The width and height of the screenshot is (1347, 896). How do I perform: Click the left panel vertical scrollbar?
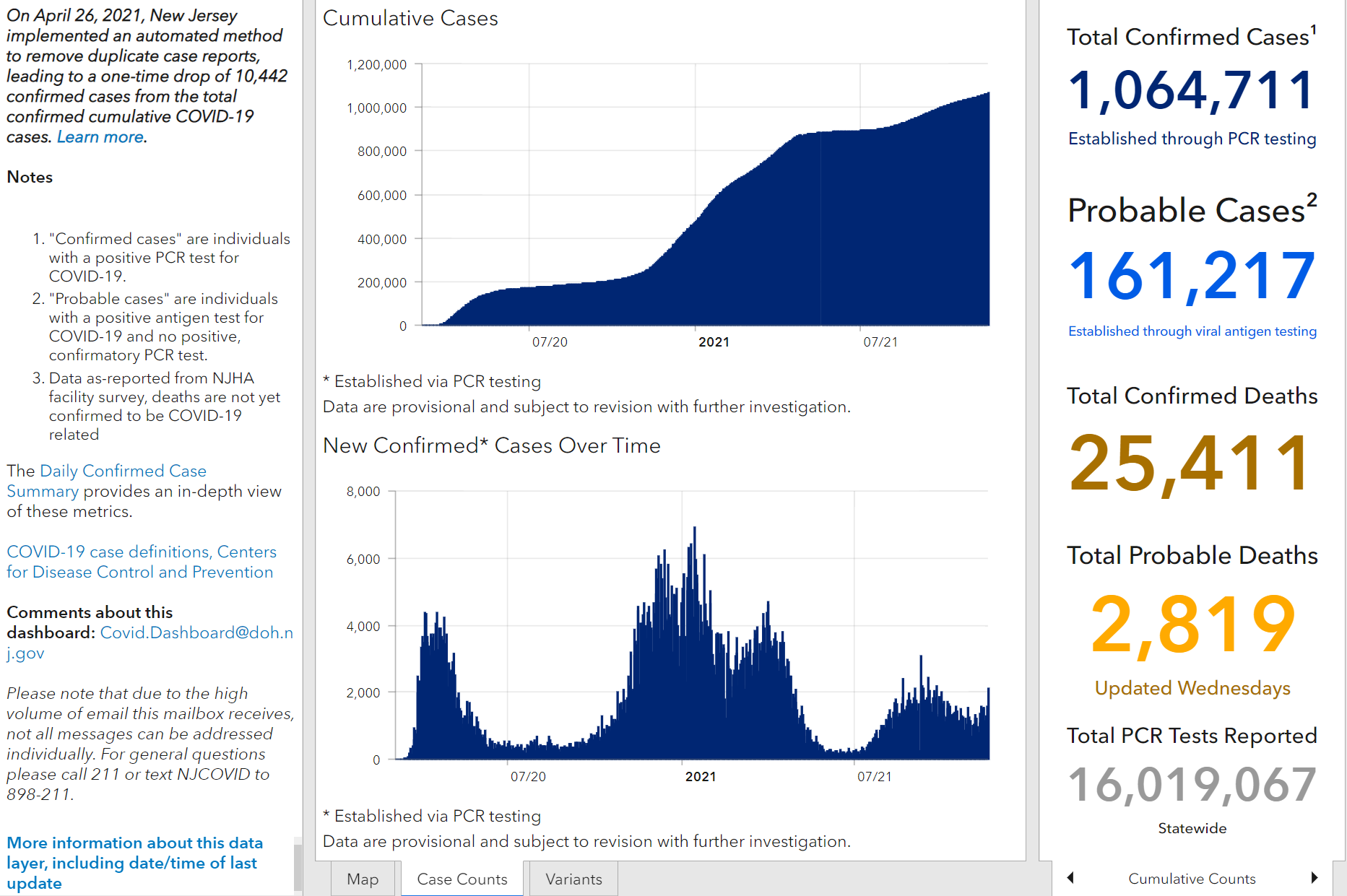click(x=298, y=866)
